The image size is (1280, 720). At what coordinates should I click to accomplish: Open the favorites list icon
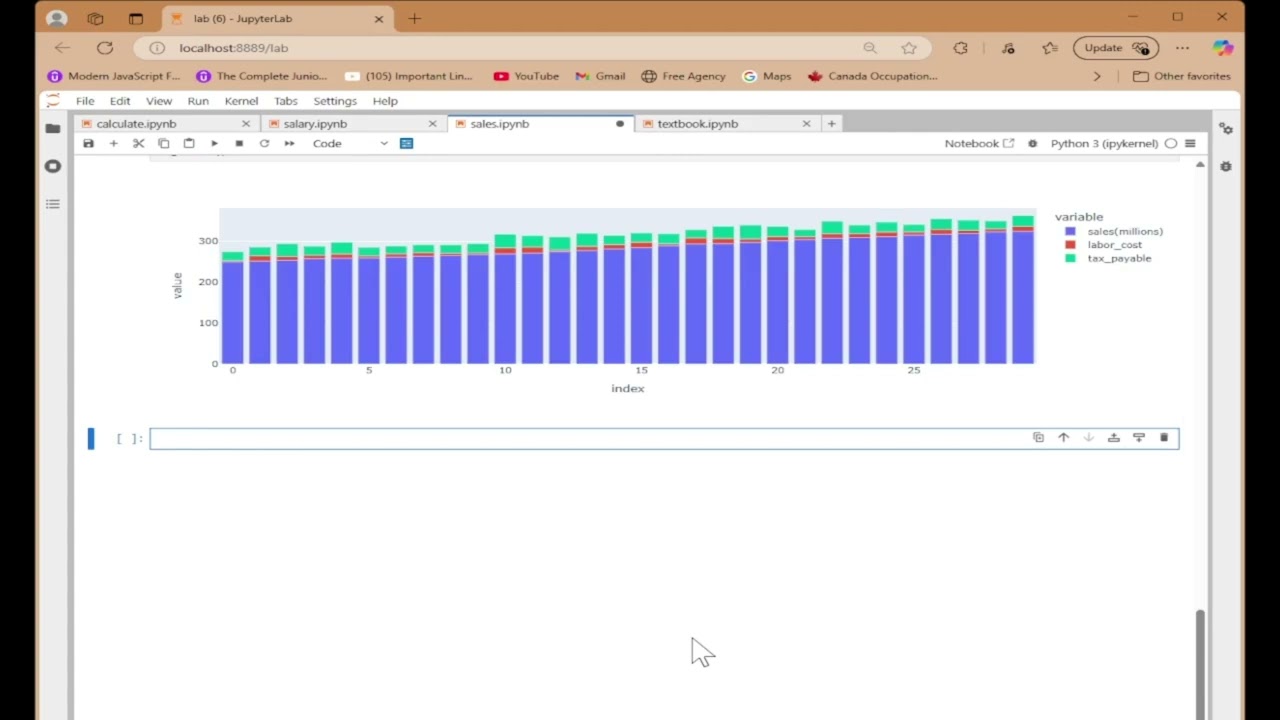coord(1050,48)
